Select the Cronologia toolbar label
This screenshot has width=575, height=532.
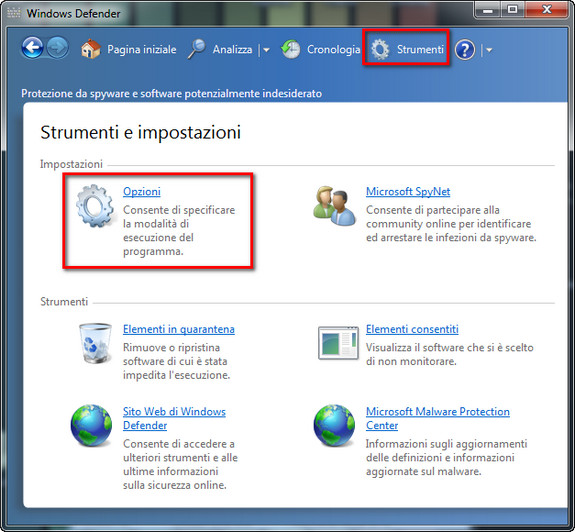333,49
